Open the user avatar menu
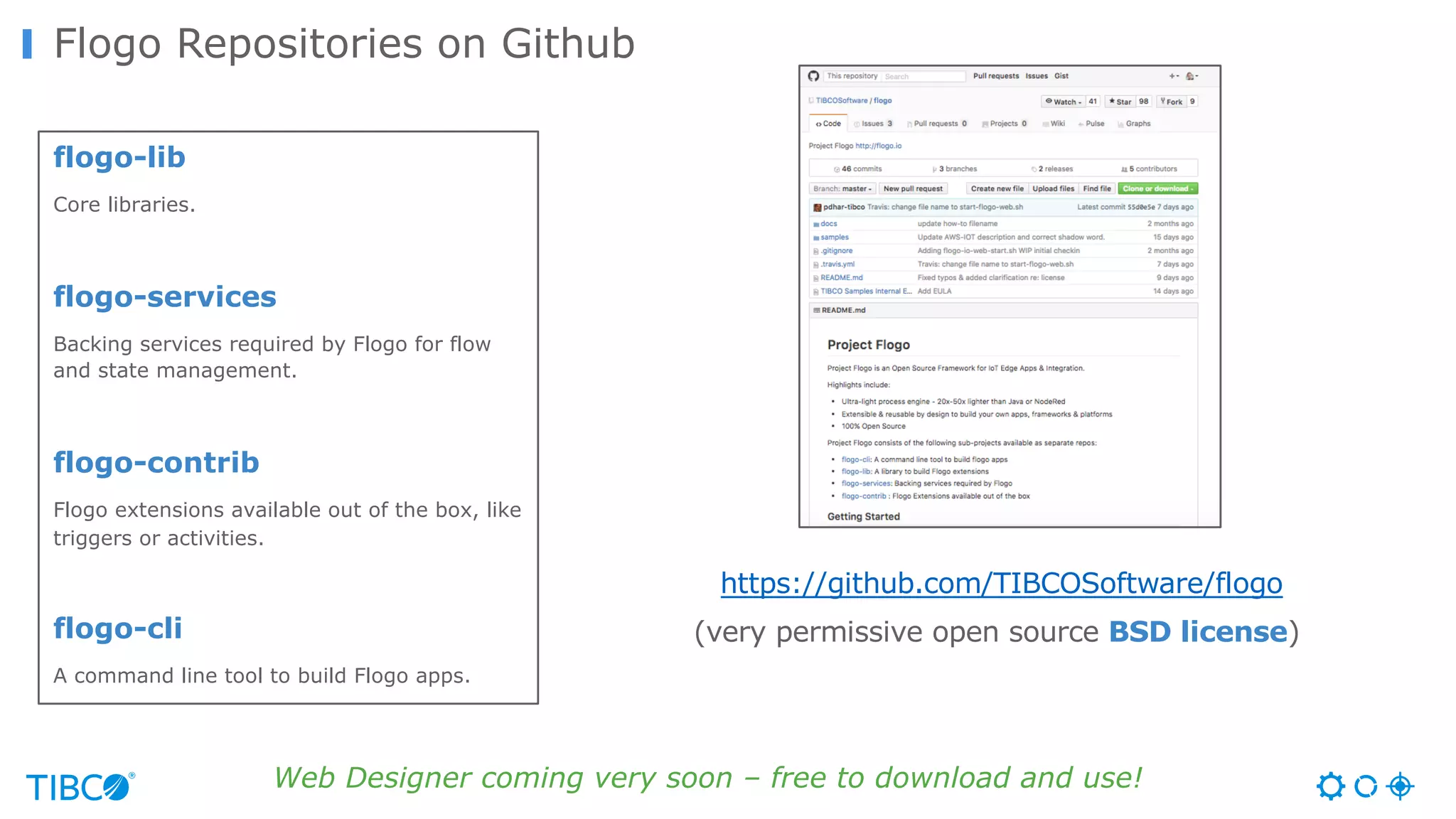Image resolution: width=1456 pixels, height=819 pixels. (x=1192, y=76)
